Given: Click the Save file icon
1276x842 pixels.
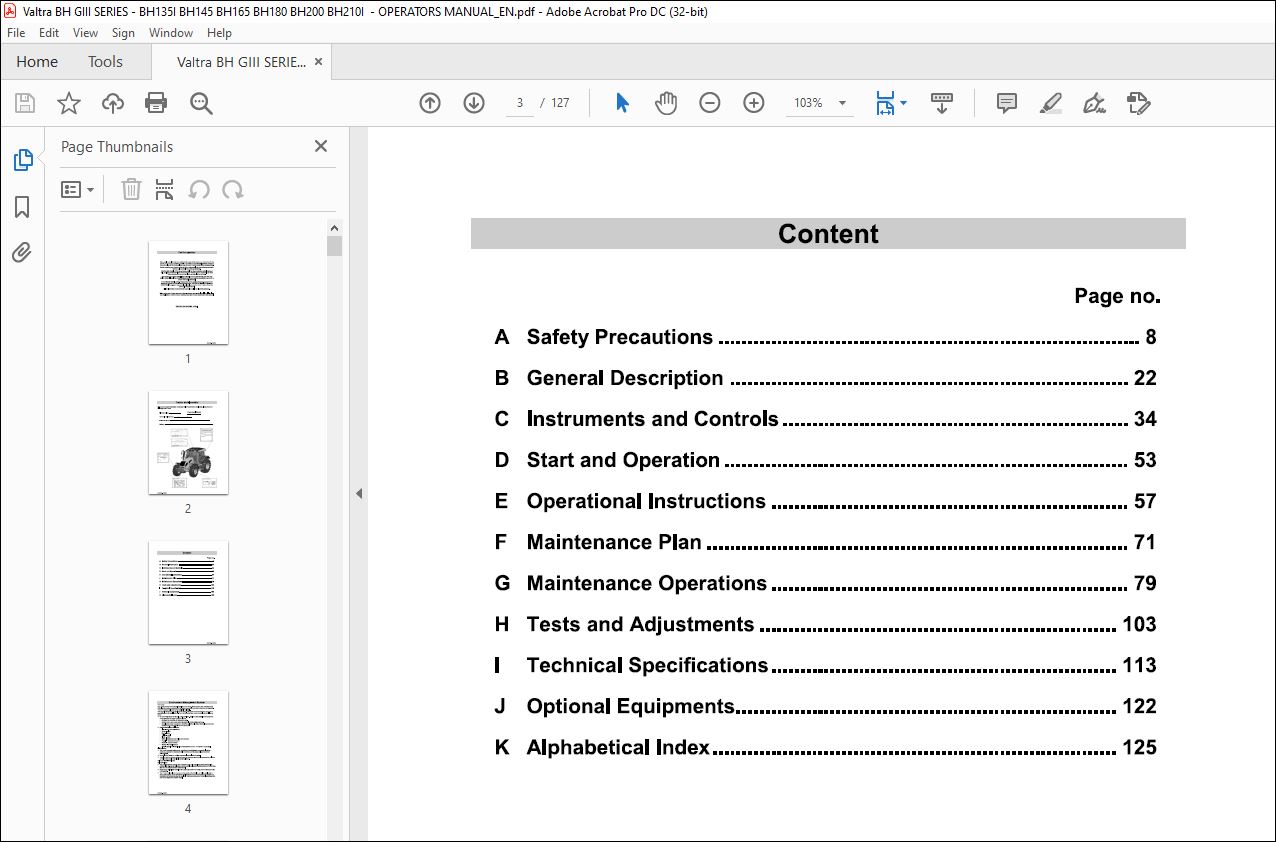Looking at the screenshot, I should point(25,103).
